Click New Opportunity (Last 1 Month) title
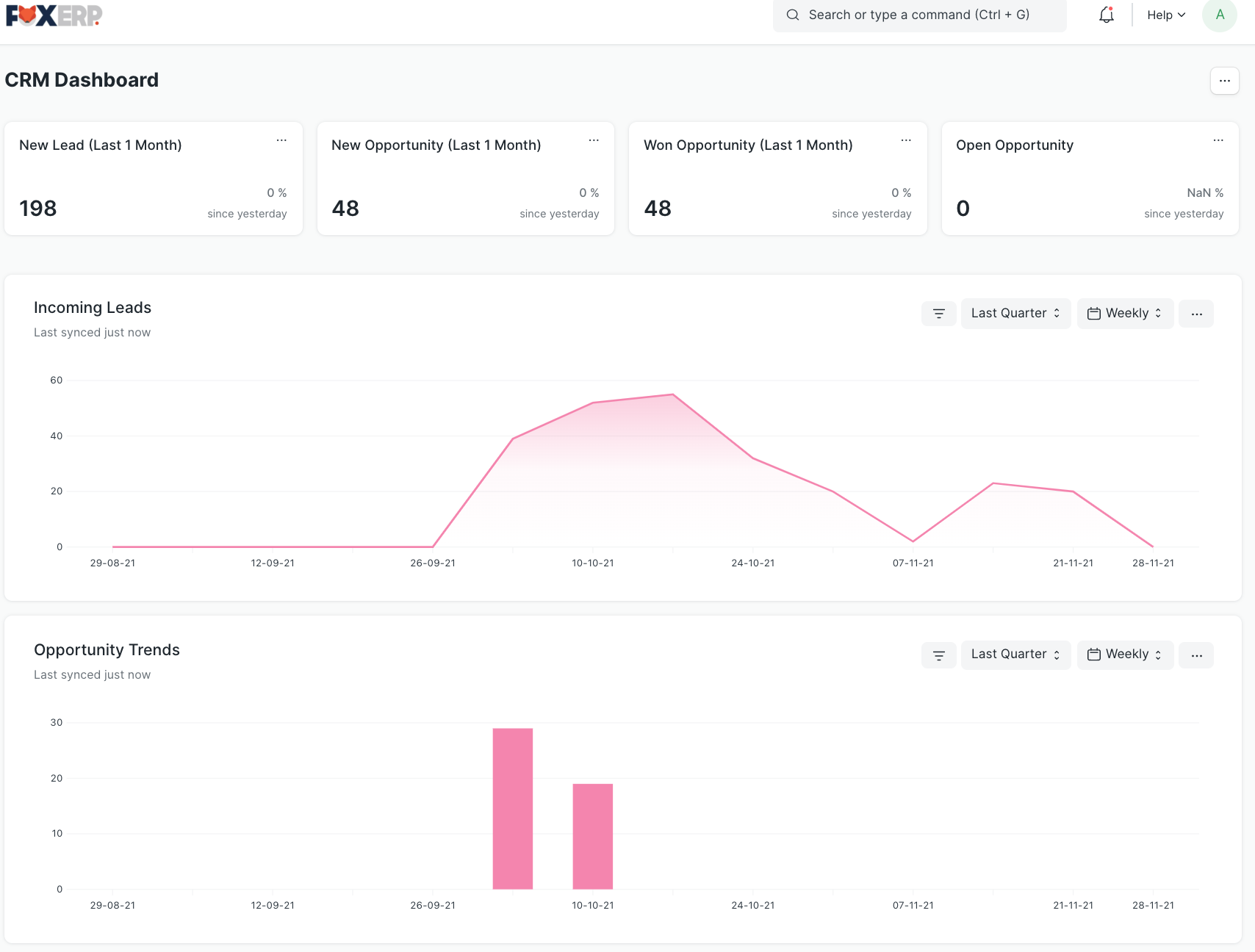The image size is (1255, 952). pos(436,145)
